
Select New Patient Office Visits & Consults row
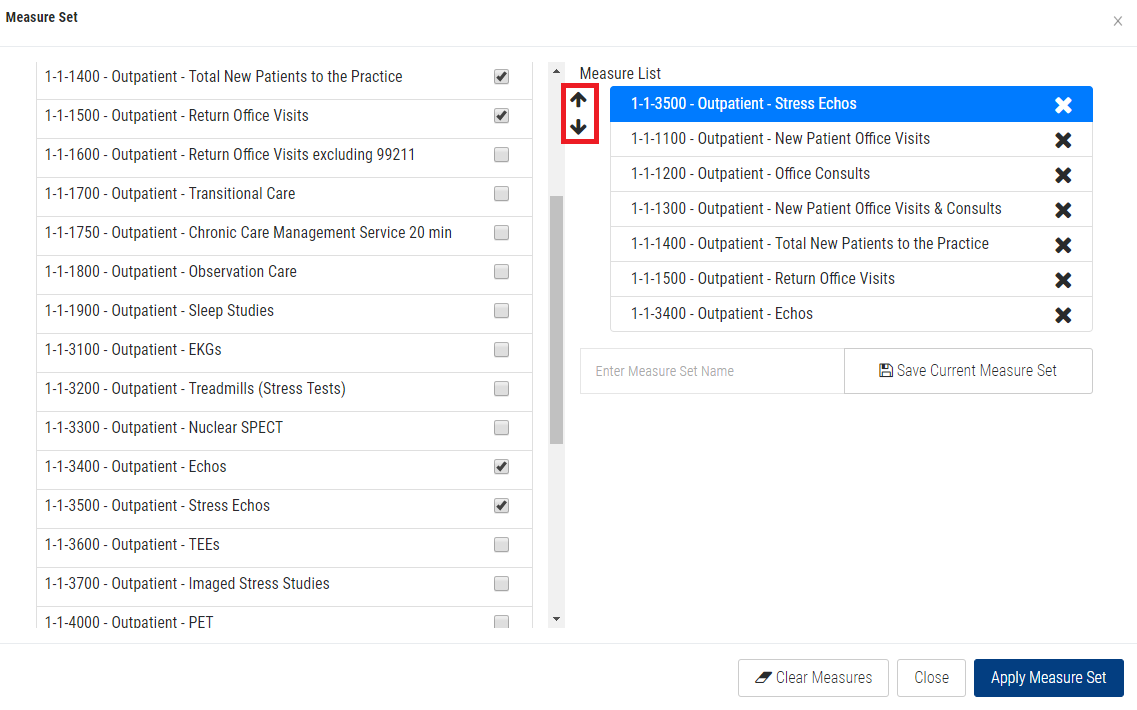point(815,209)
